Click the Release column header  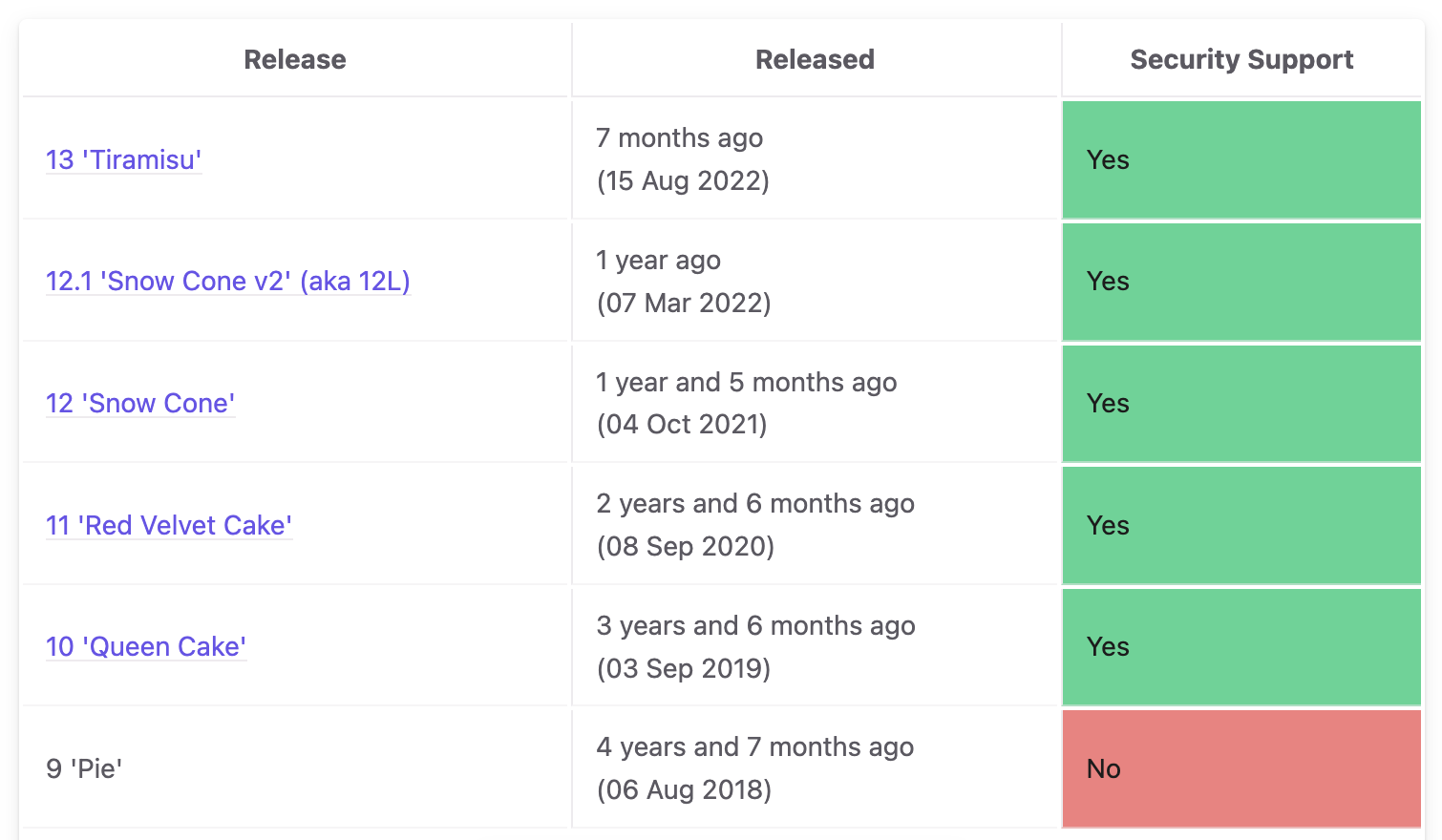[295, 59]
